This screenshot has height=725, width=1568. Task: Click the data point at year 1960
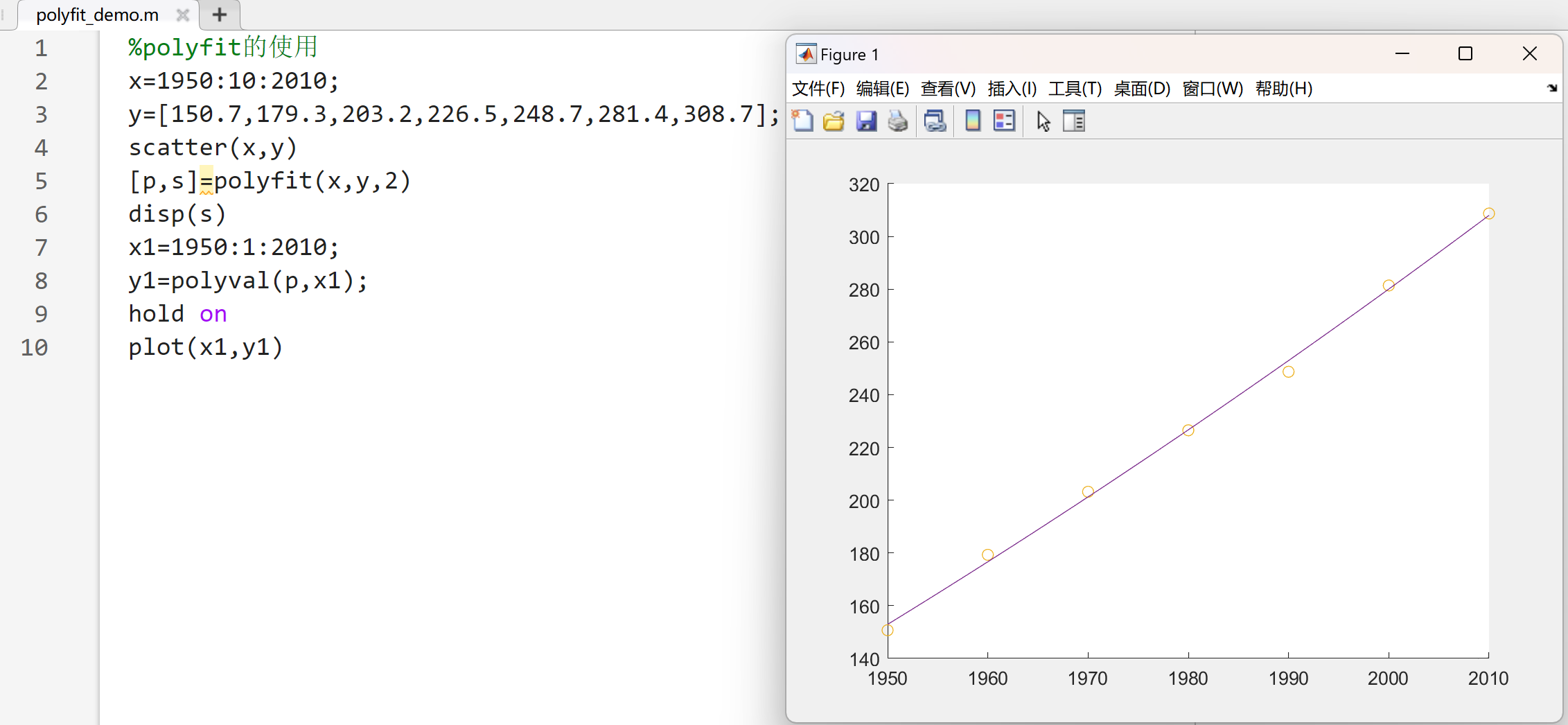coord(988,554)
